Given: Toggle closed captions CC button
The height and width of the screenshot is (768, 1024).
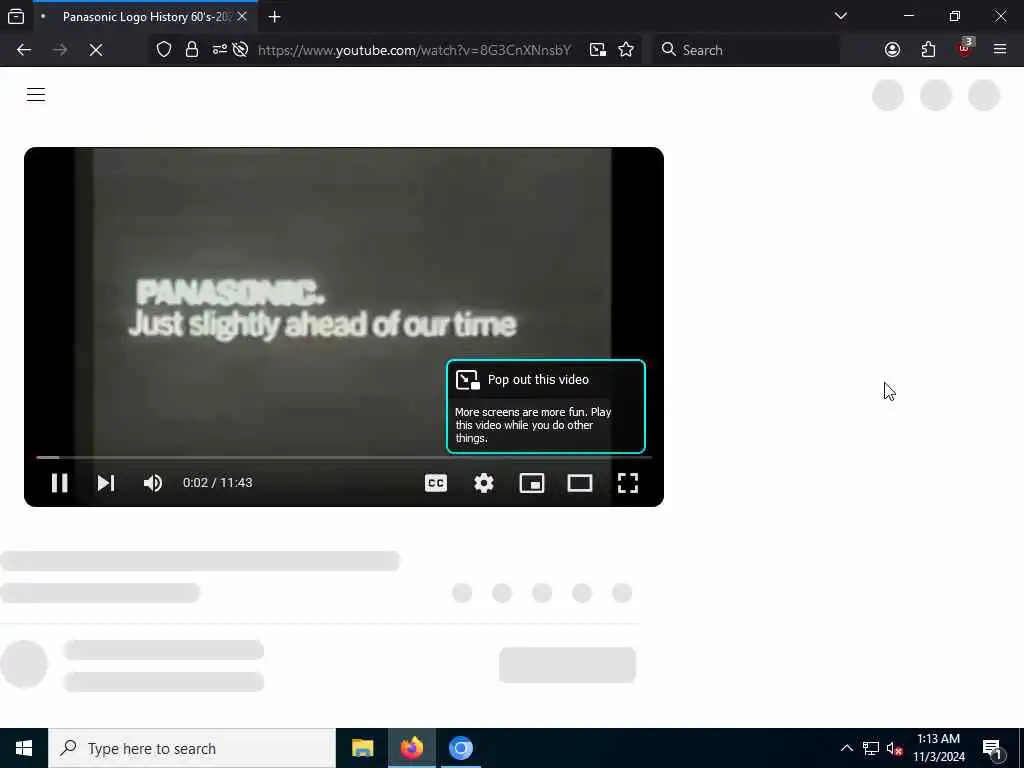Looking at the screenshot, I should (436, 483).
